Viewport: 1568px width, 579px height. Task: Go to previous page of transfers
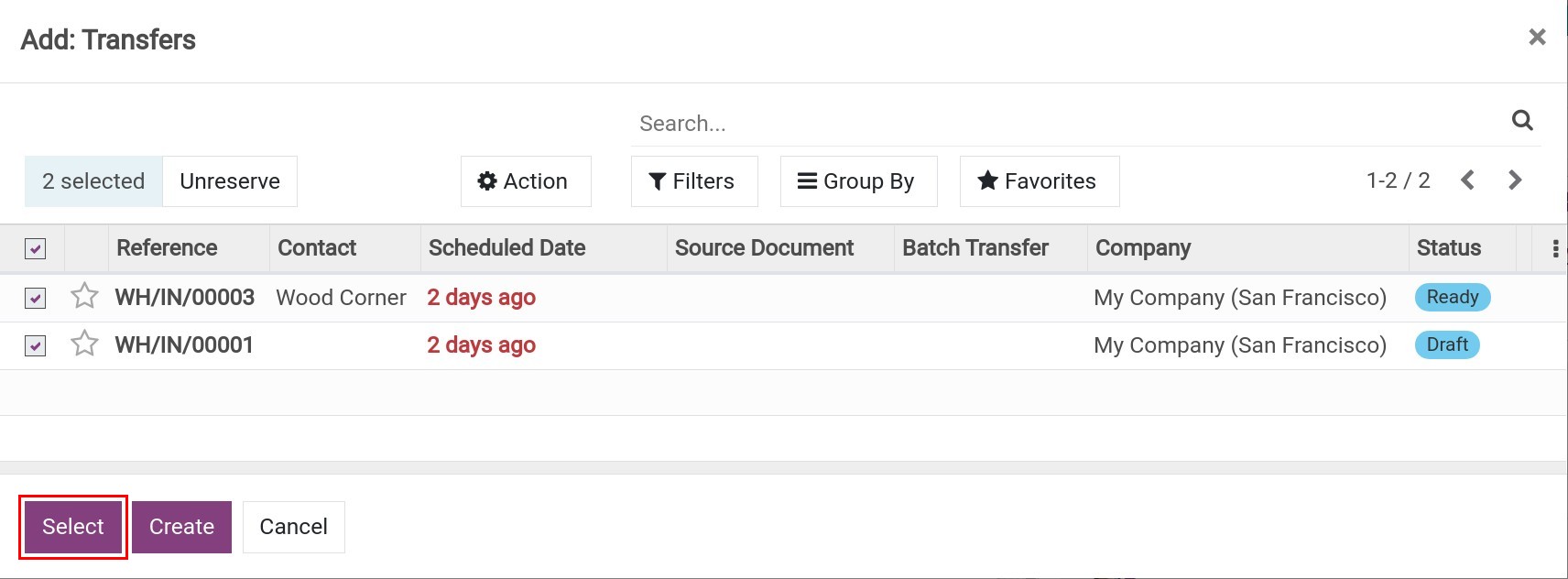[x=1467, y=180]
